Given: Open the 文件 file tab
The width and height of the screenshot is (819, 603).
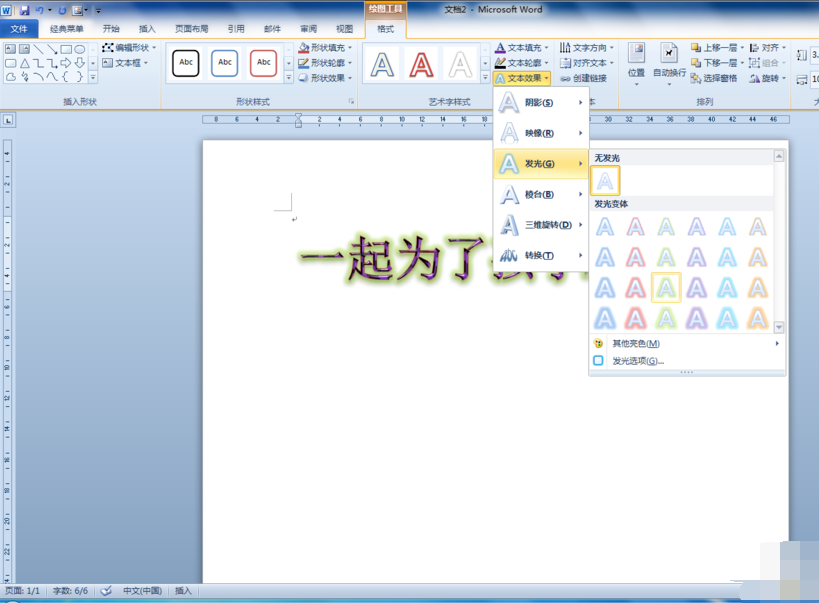Looking at the screenshot, I should pyautogui.click(x=19, y=29).
